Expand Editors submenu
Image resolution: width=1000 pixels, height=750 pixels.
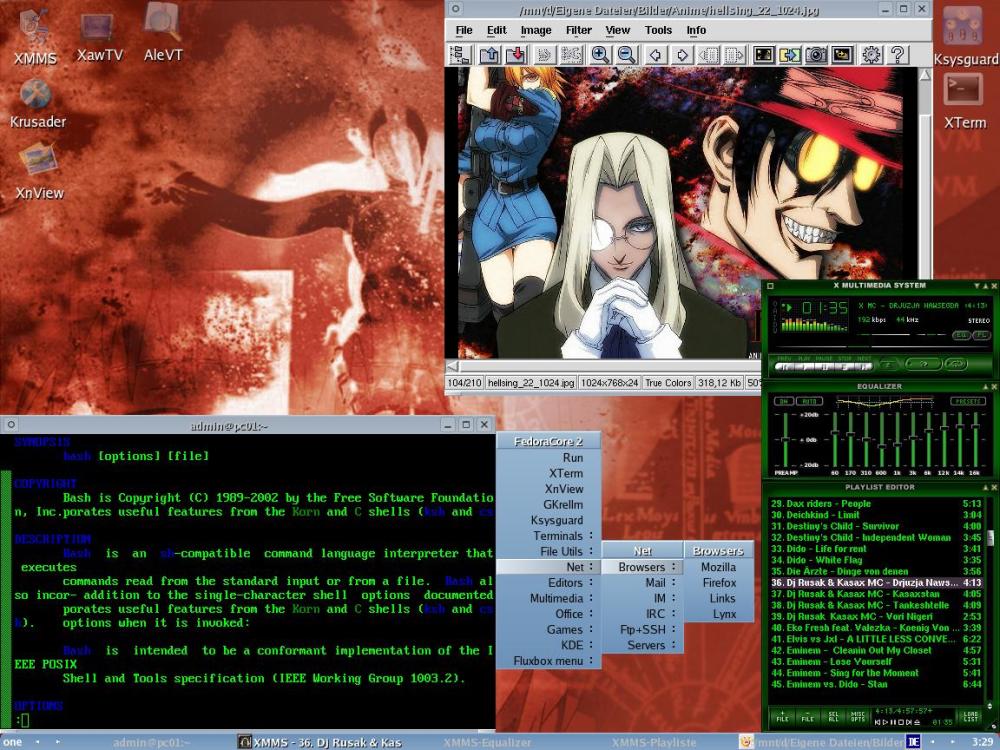click(548, 582)
